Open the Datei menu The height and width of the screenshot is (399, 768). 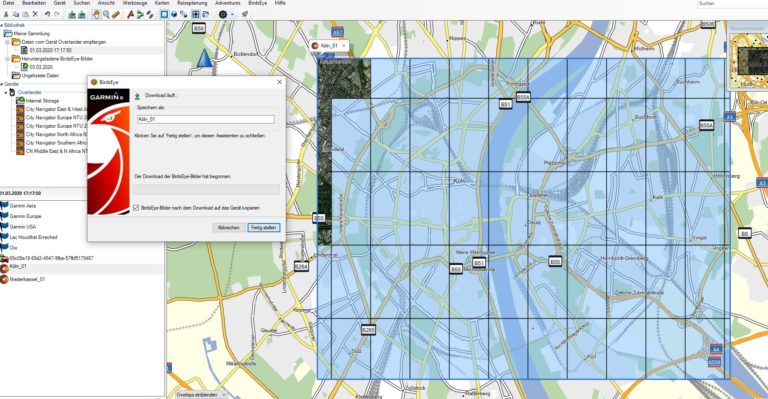pos(8,3)
